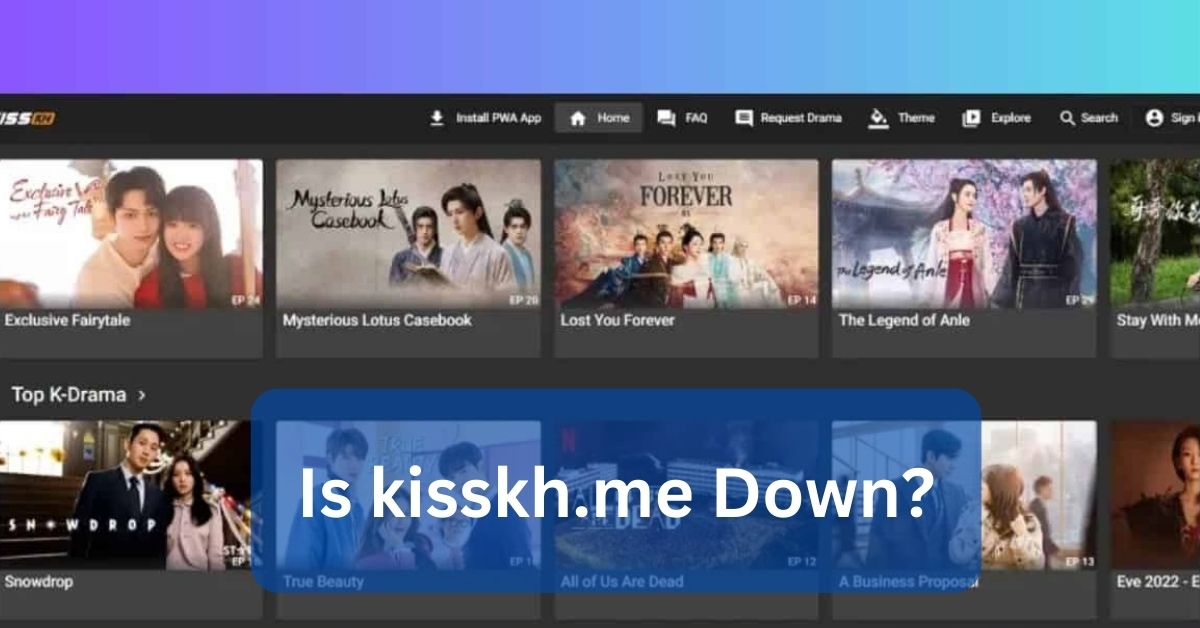Image resolution: width=1200 pixels, height=628 pixels.
Task: Click the house icon beside Home
Action: click(x=577, y=118)
